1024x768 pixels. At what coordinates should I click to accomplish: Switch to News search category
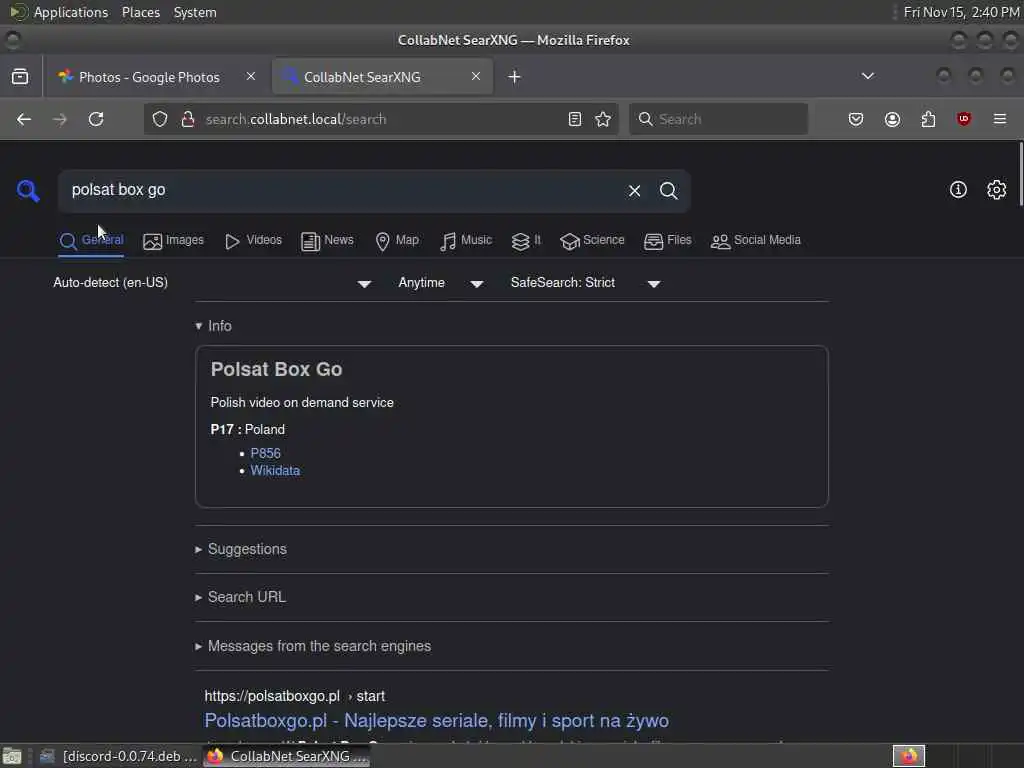(x=327, y=240)
